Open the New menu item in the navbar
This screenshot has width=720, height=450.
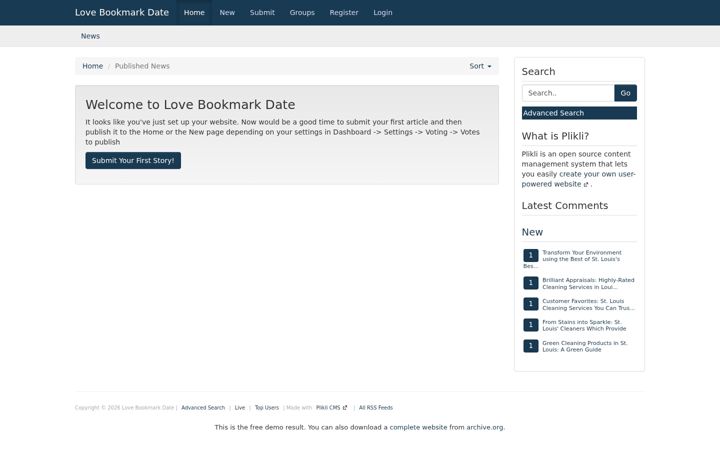coord(227,12)
